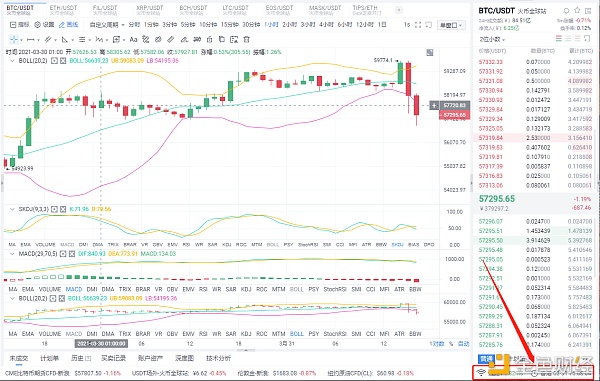The height and width of the screenshot is (381, 600).
Task: Open SKDJ(9,3,3) indicator settings icon
Action: pos(54,209)
